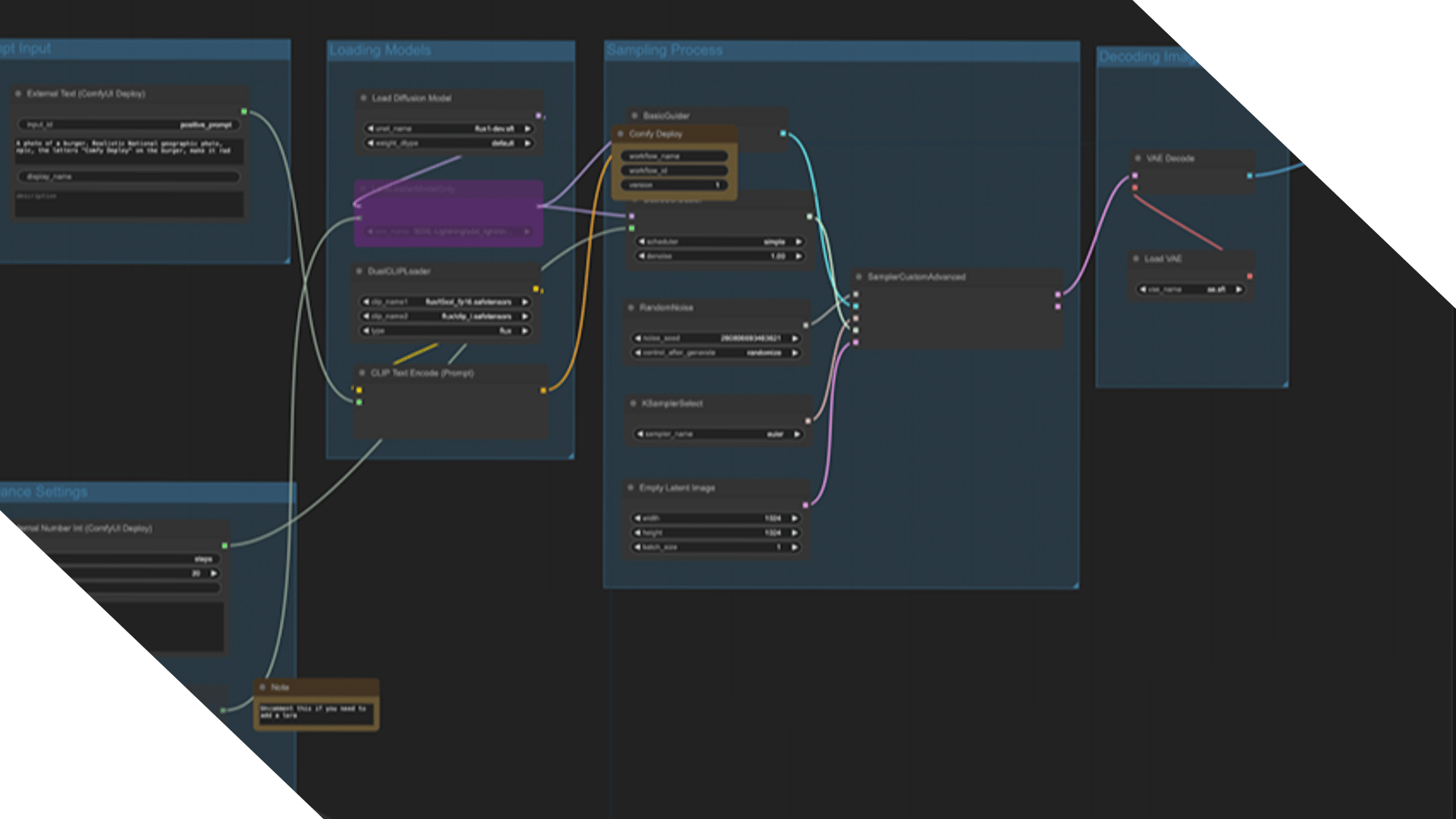Click the blue VAE Decode image output socket
1456x819 pixels.
(1250, 176)
